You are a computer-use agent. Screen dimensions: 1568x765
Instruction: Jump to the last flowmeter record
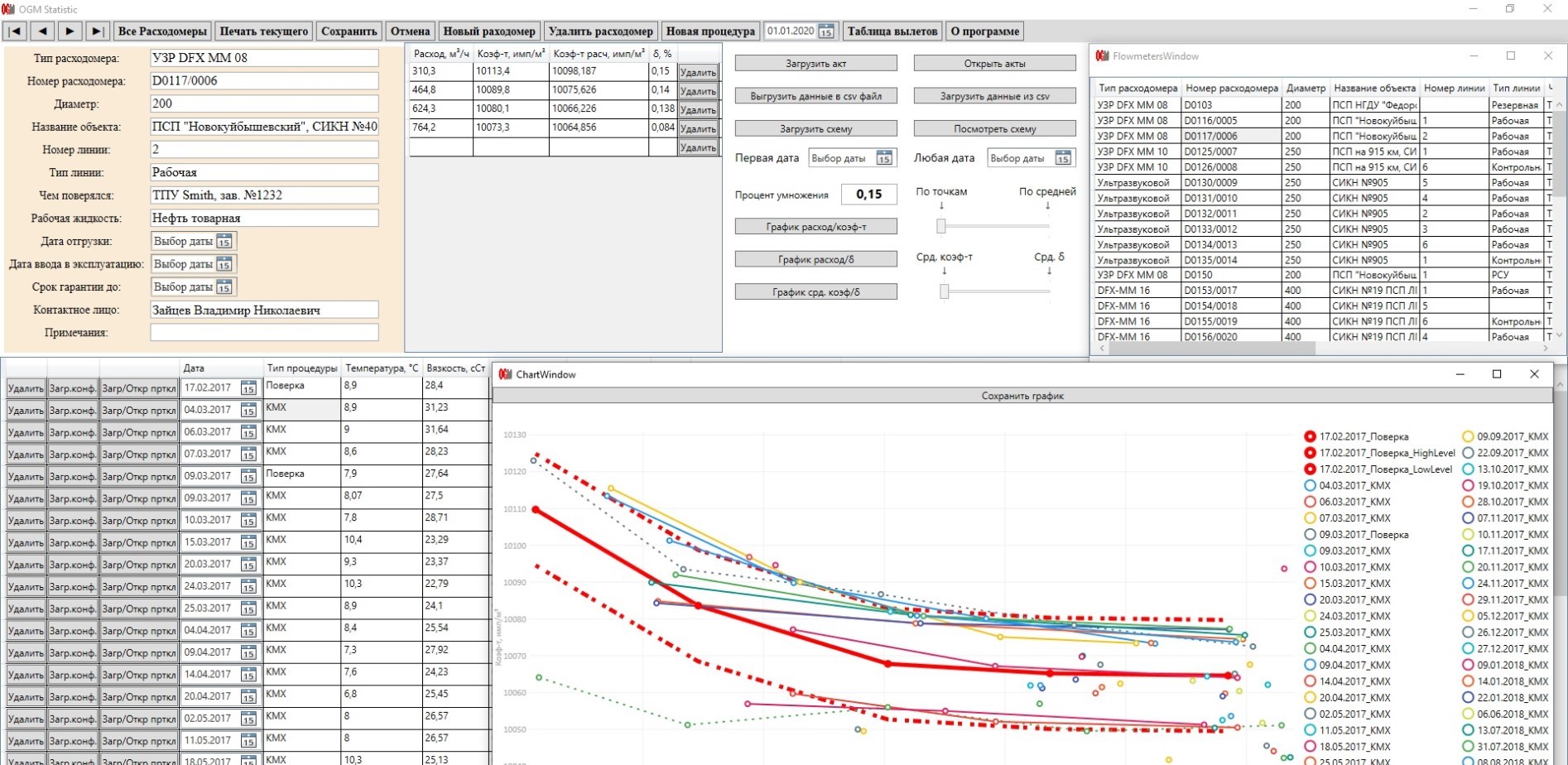(x=97, y=31)
